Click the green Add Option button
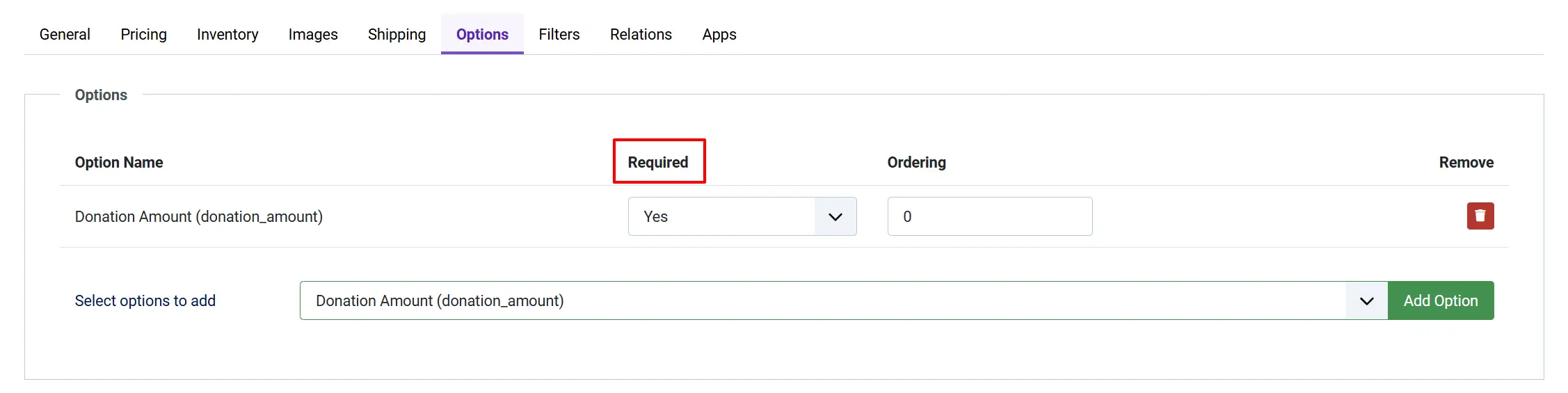The height and width of the screenshot is (393, 1568). point(1441,300)
